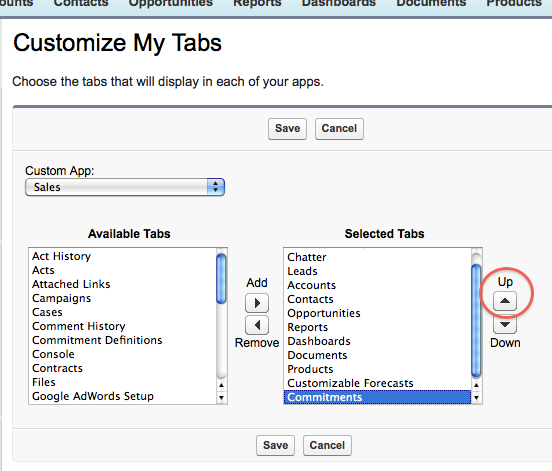Click Available Tabs scroll-up arrow
This screenshot has height=471, width=552.
(221, 385)
